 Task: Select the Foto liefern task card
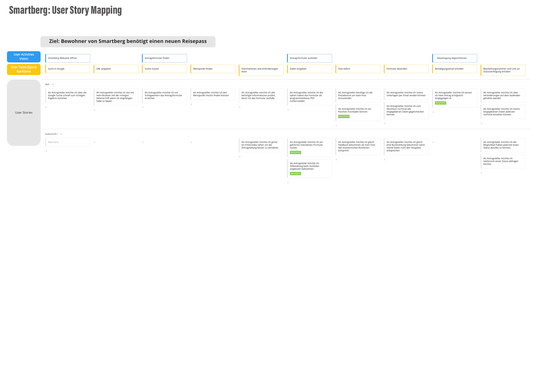(x=358, y=69)
